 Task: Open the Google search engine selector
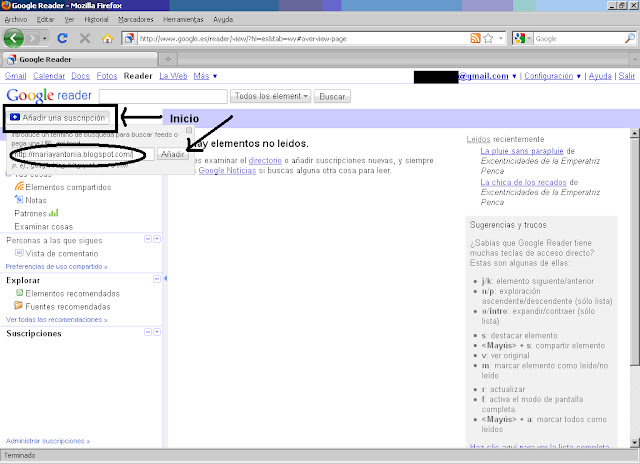point(523,39)
